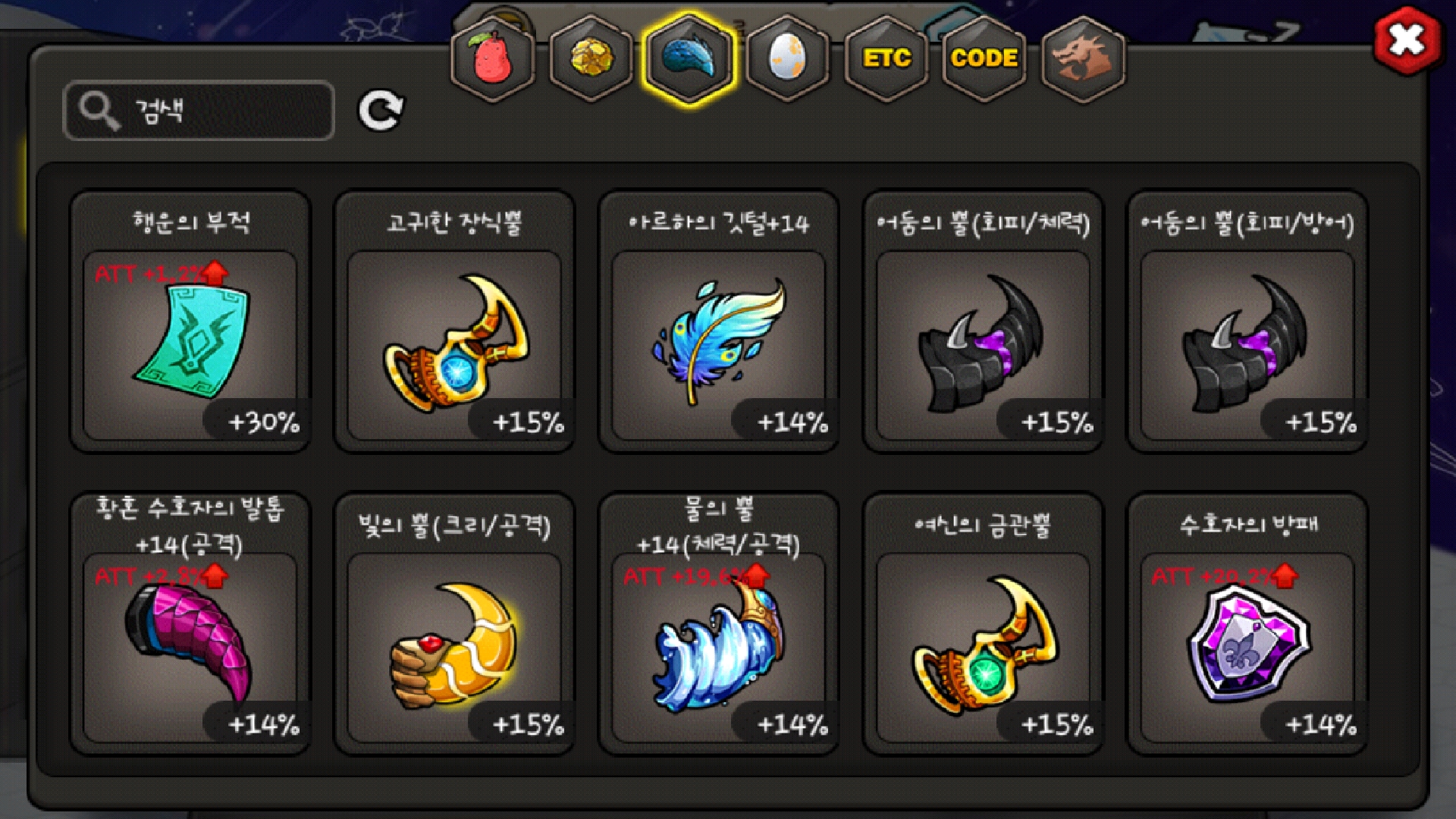Open the CODE tab
Viewport: 1456px width, 819px height.
[x=984, y=58]
